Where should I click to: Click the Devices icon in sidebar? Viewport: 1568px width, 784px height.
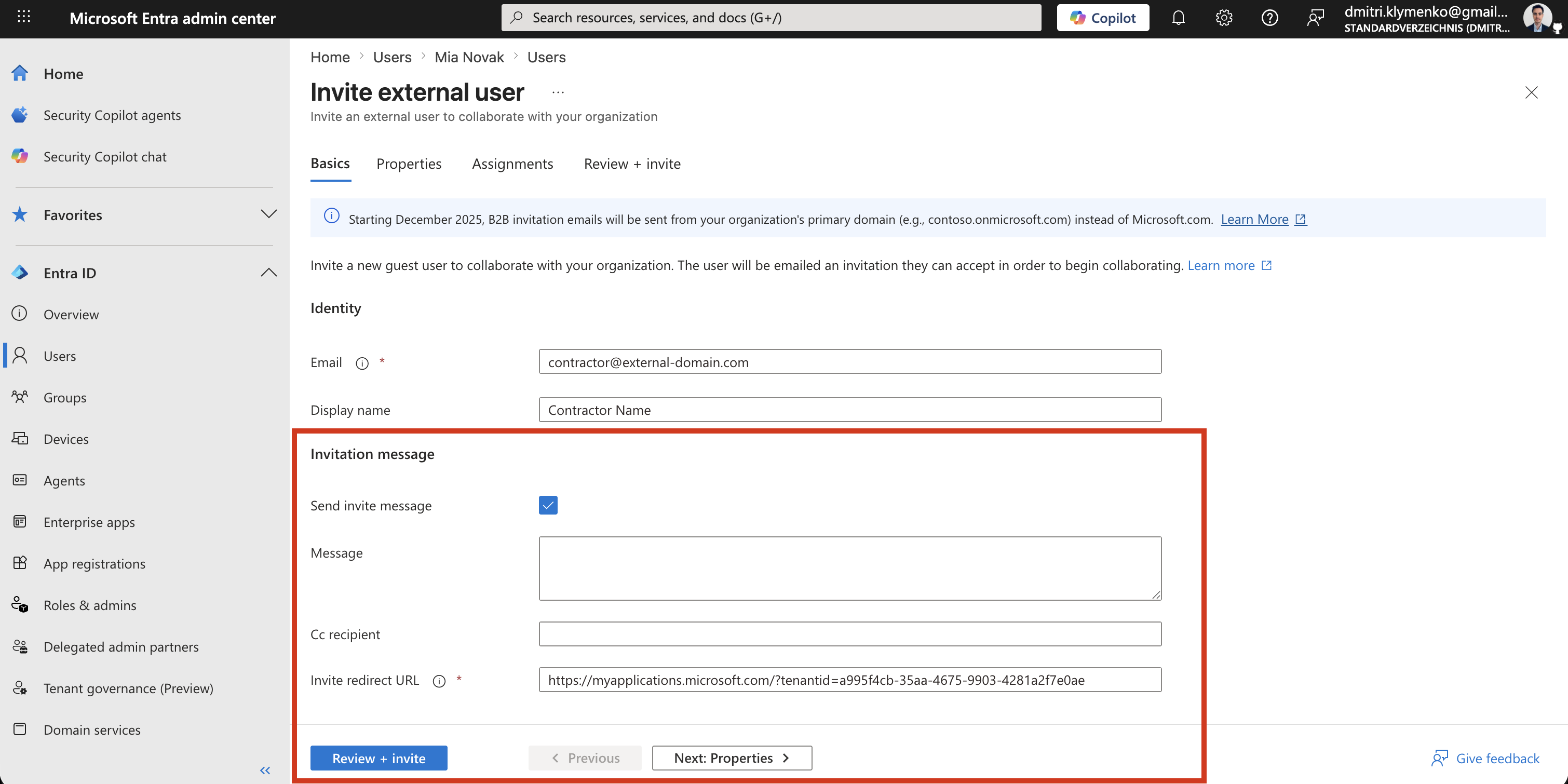[20, 438]
